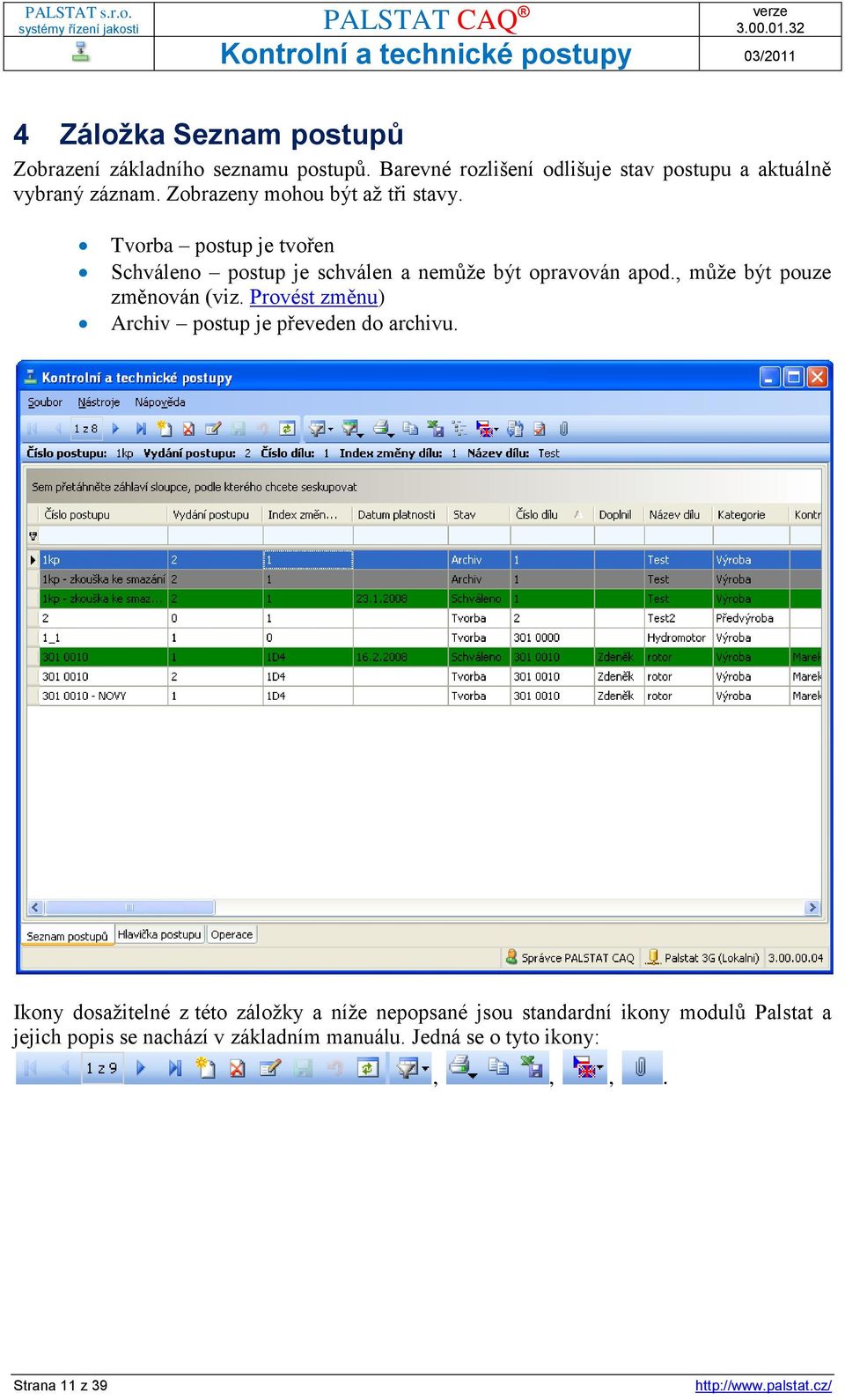Click tree structure icon in window toolbar
This screenshot has width=845, height=1400.
coord(459,429)
